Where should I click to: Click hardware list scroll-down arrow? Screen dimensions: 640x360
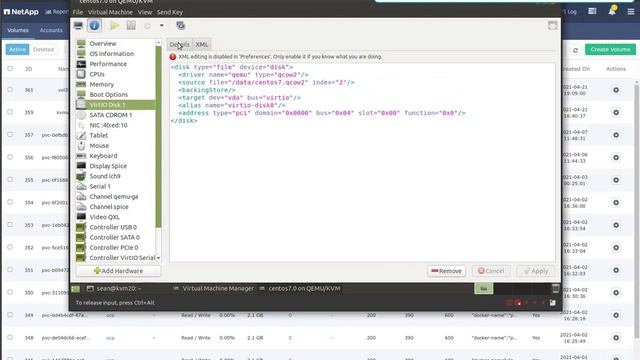coord(158,258)
